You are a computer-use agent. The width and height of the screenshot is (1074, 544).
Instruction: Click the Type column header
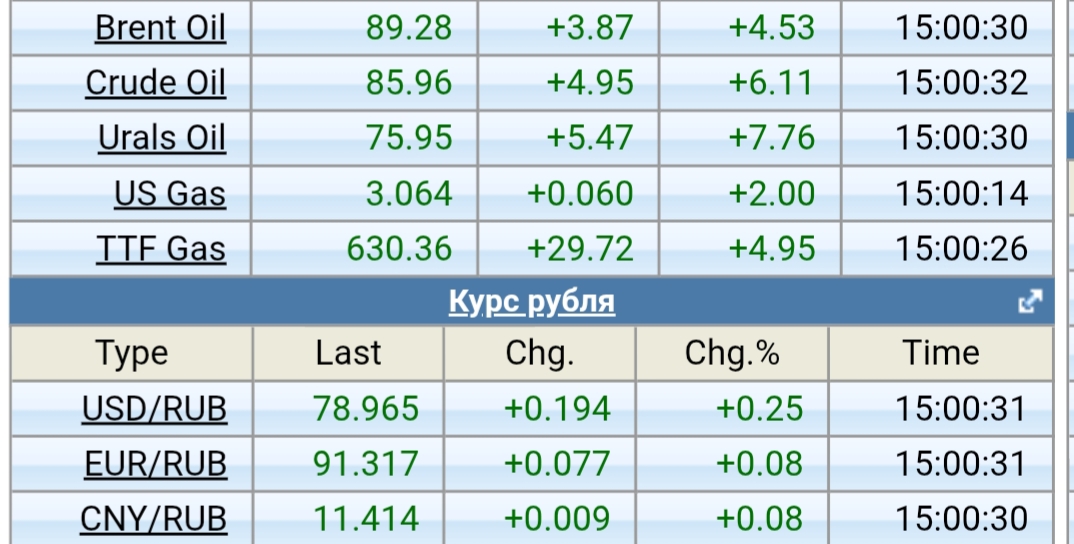[x=132, y=354]
